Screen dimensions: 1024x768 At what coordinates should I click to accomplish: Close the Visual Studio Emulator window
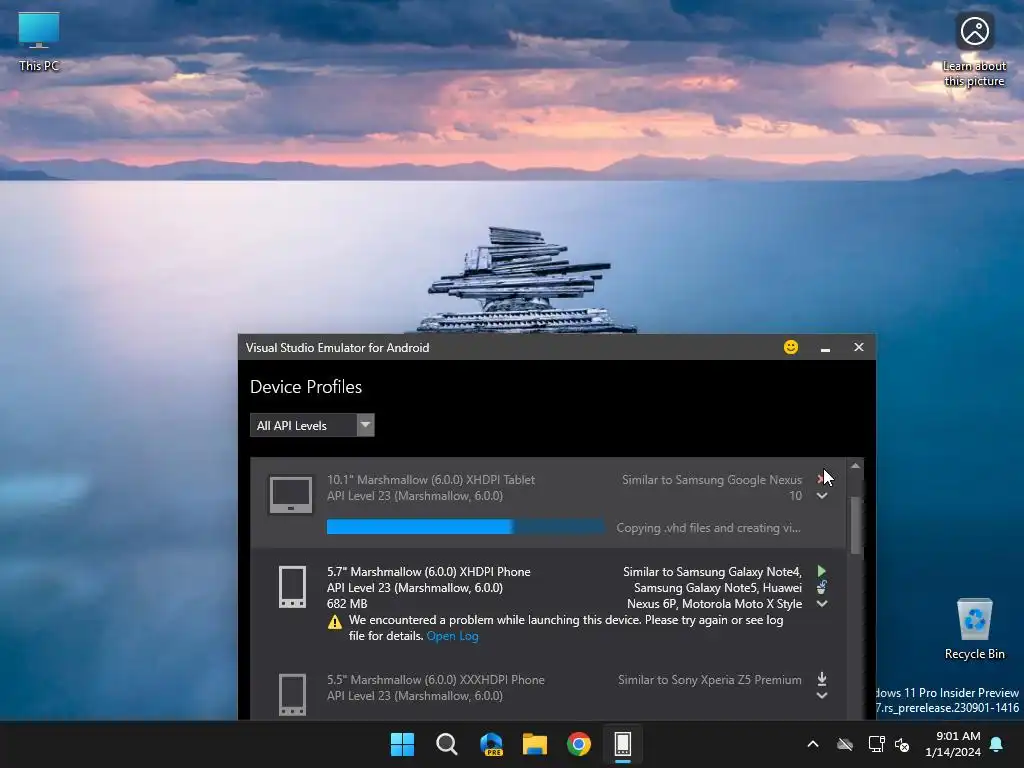click(859, 347)
